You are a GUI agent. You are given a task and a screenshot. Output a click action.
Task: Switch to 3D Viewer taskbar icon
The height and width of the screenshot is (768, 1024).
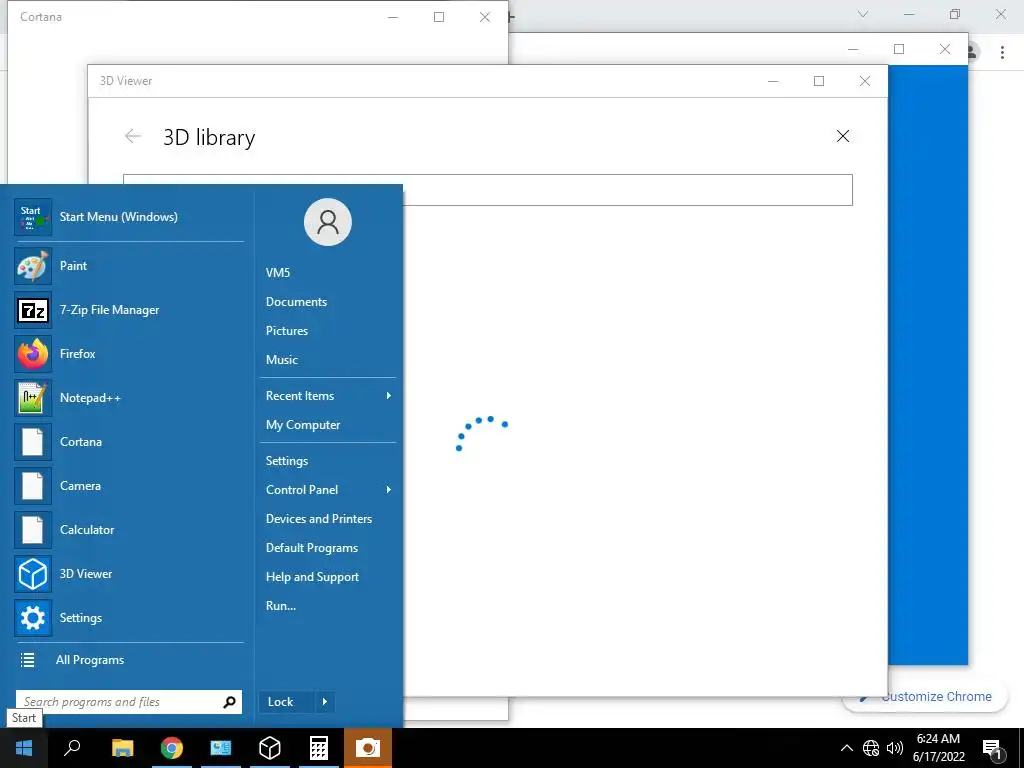[270, 748]
